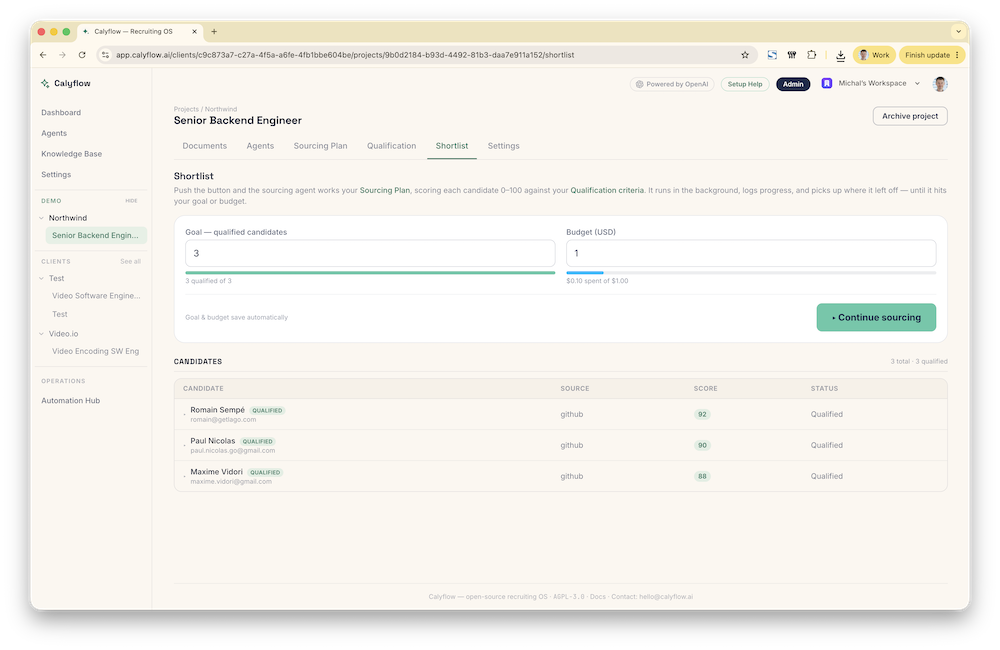Click the Admin badge

[x=793, y=84]
